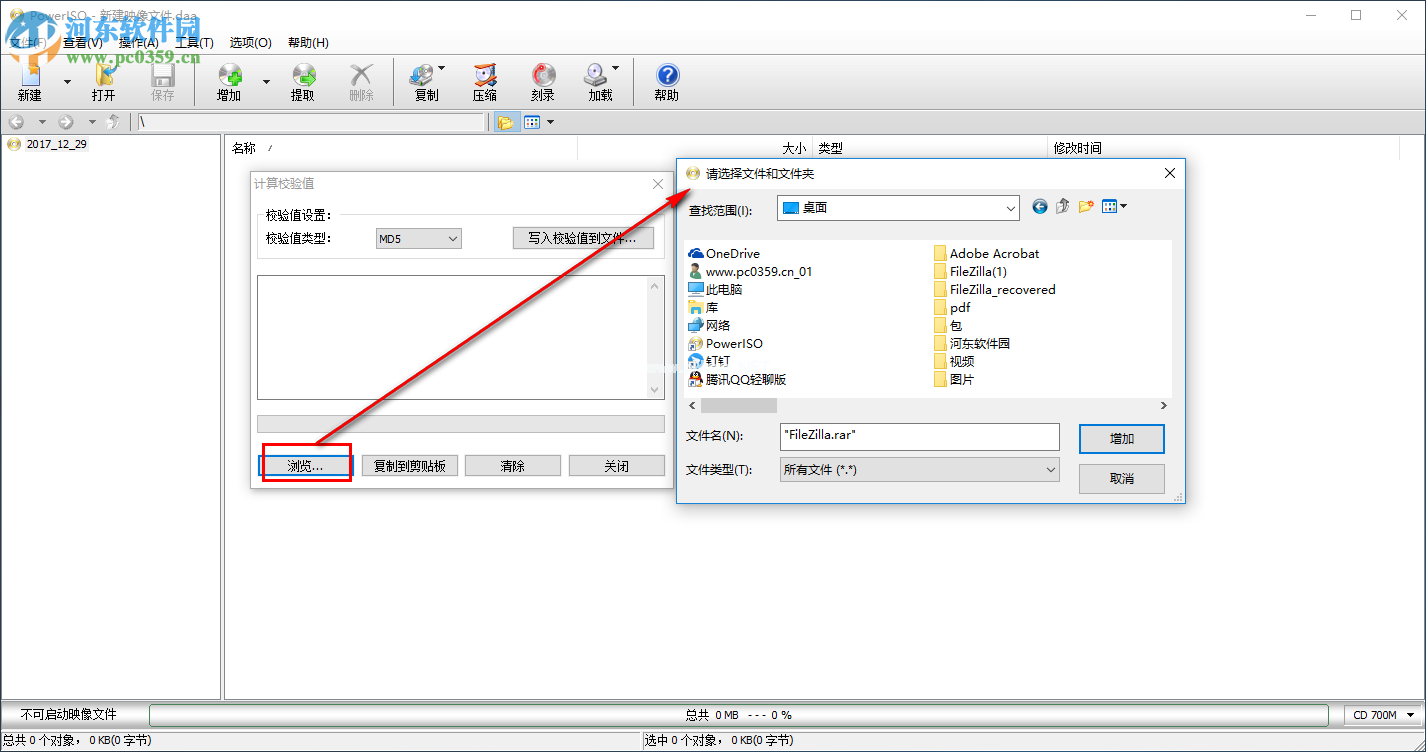Open the 工具(T) menu
This screenshot has width=1426, height=752.
(x=194, y=43)
